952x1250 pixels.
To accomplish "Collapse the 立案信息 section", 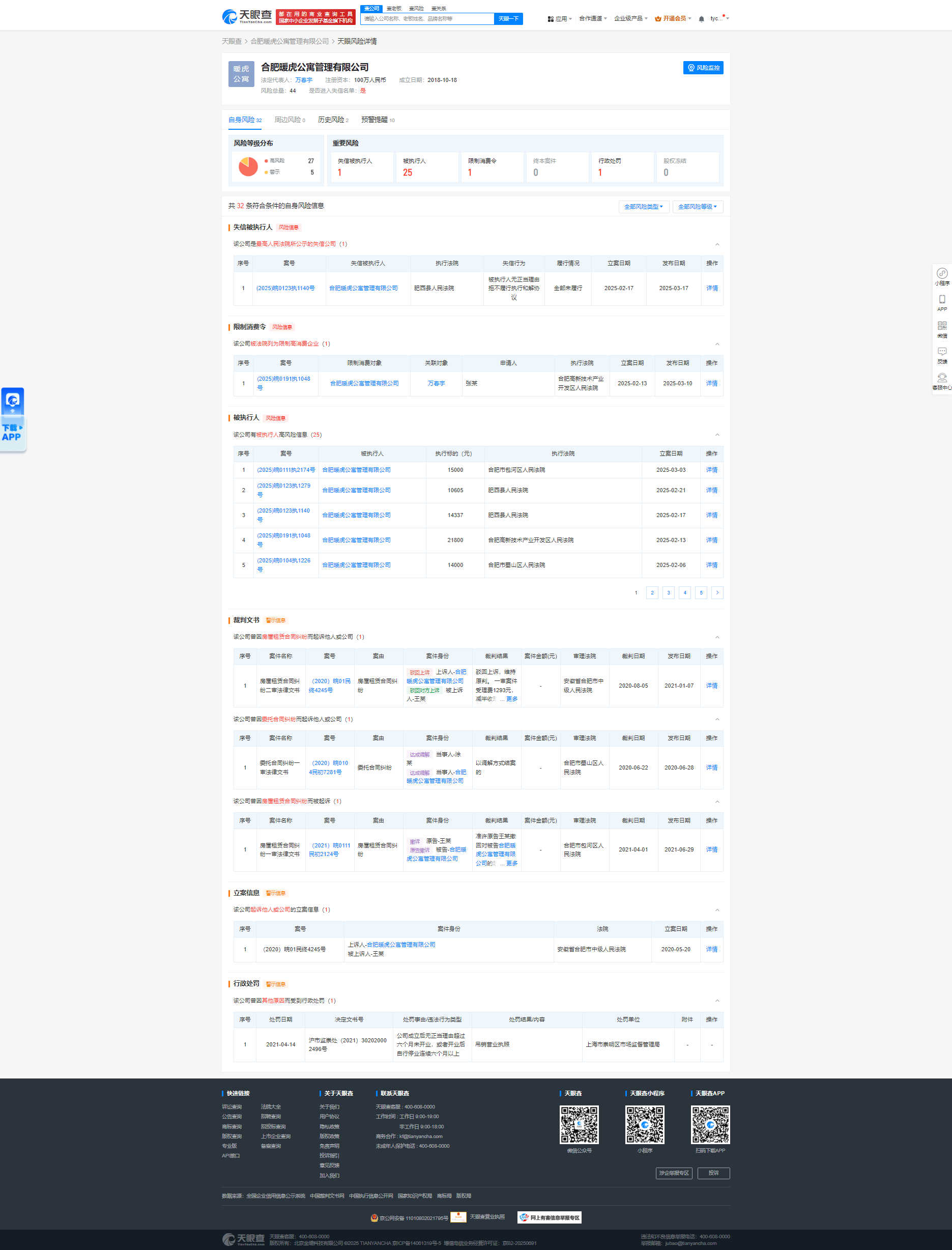I will point(717,910).
